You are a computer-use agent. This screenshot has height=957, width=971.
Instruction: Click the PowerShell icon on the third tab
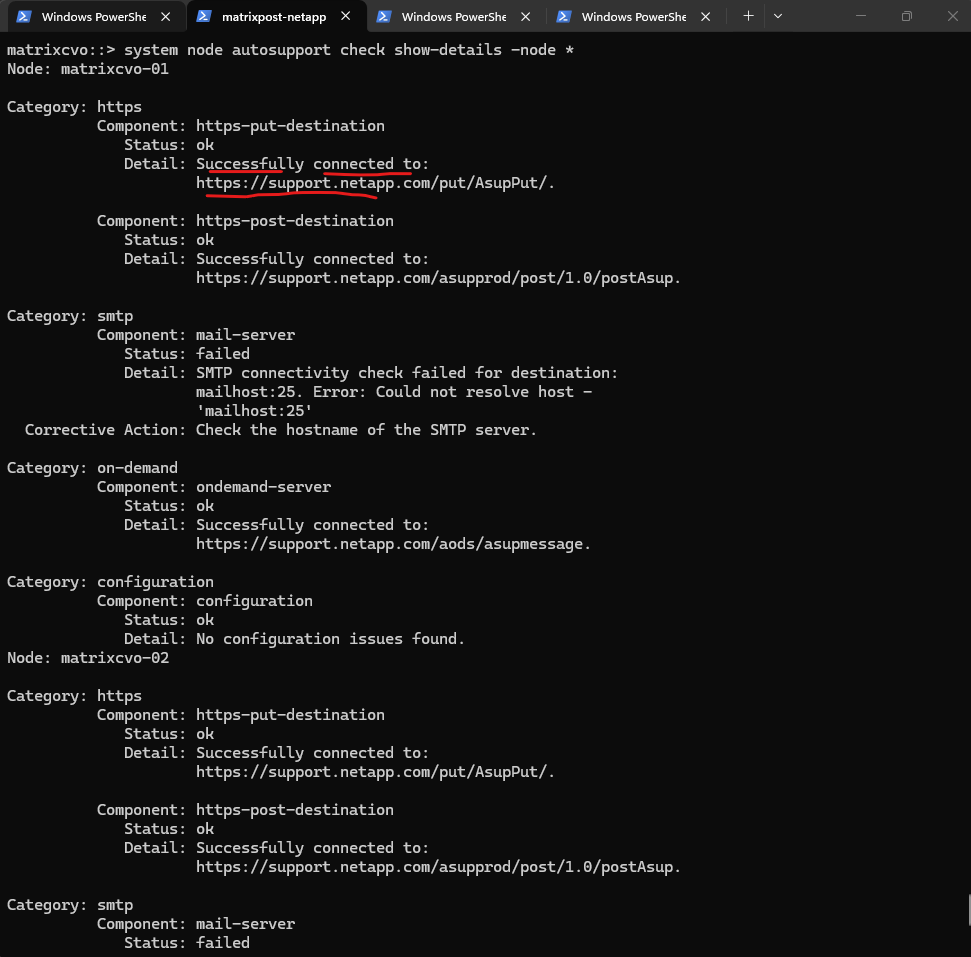click(x=384, y=17)
